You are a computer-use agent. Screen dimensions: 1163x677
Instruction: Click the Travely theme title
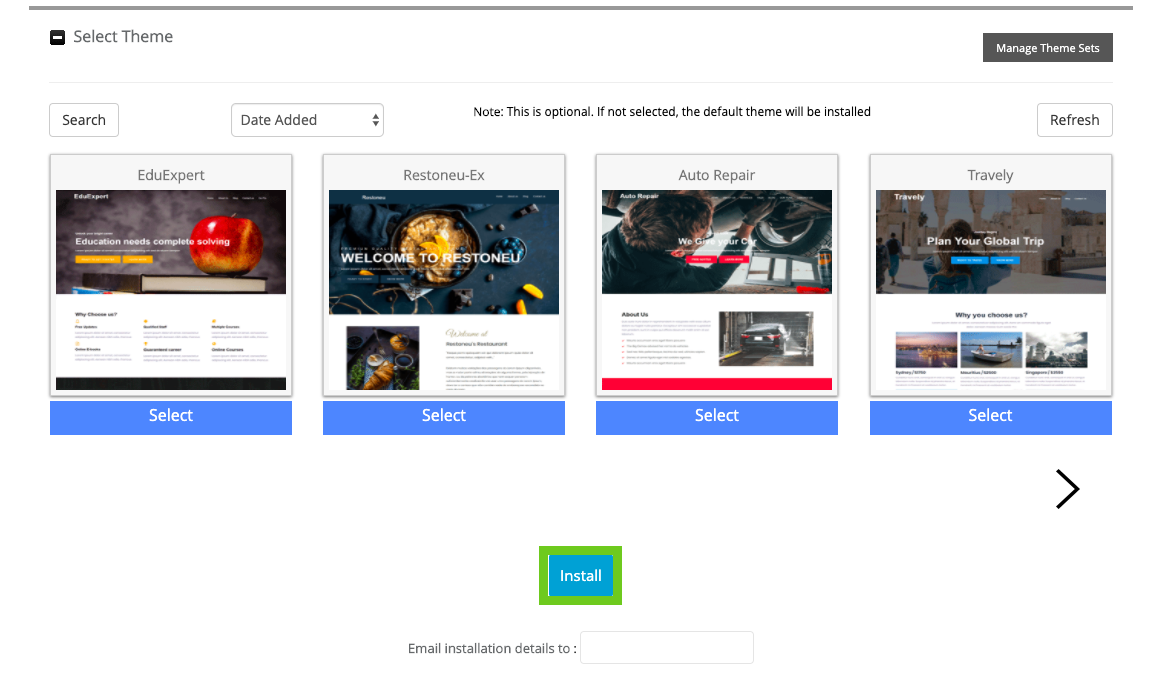click(x=990, y=175)
